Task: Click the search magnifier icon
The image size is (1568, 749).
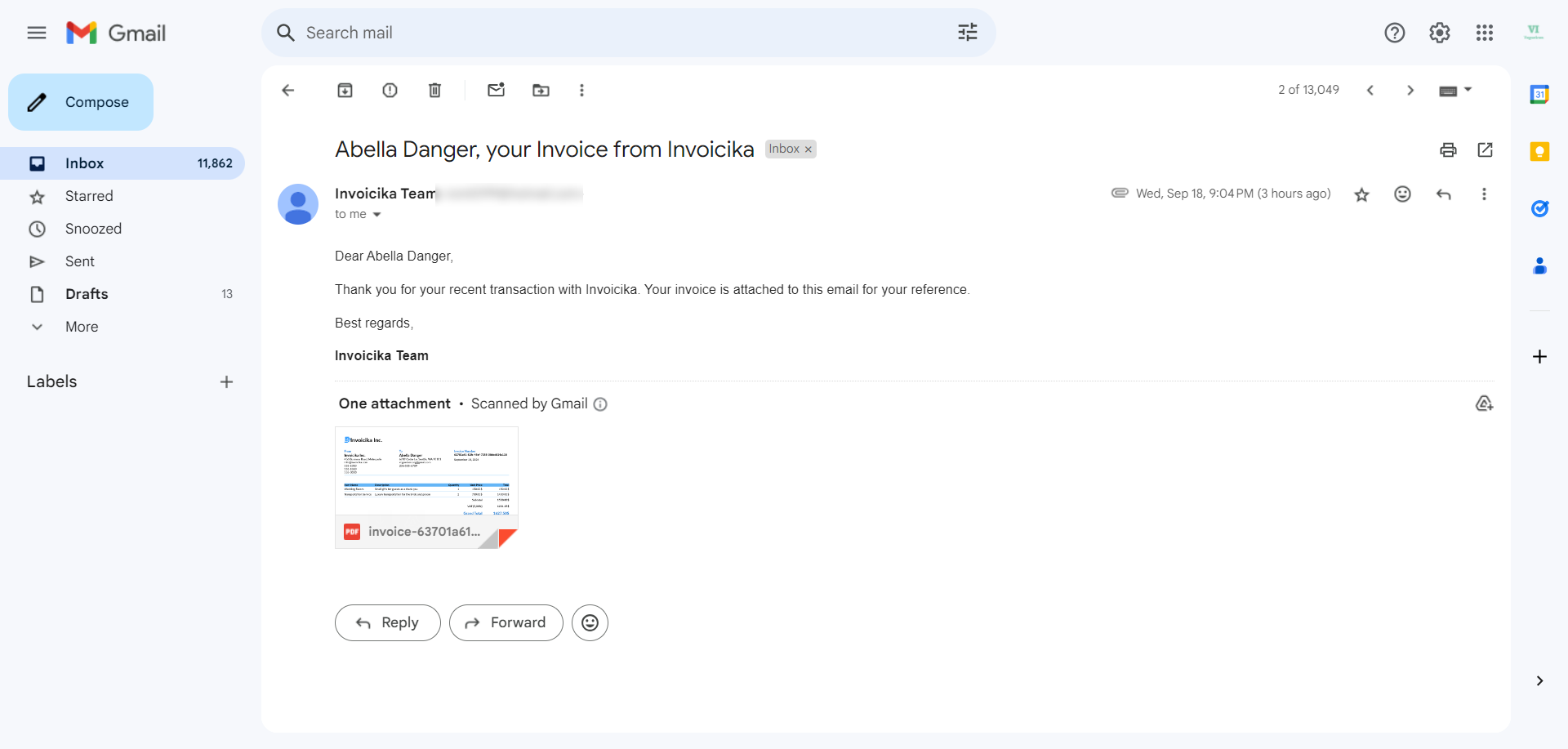Action: [285, 33]
